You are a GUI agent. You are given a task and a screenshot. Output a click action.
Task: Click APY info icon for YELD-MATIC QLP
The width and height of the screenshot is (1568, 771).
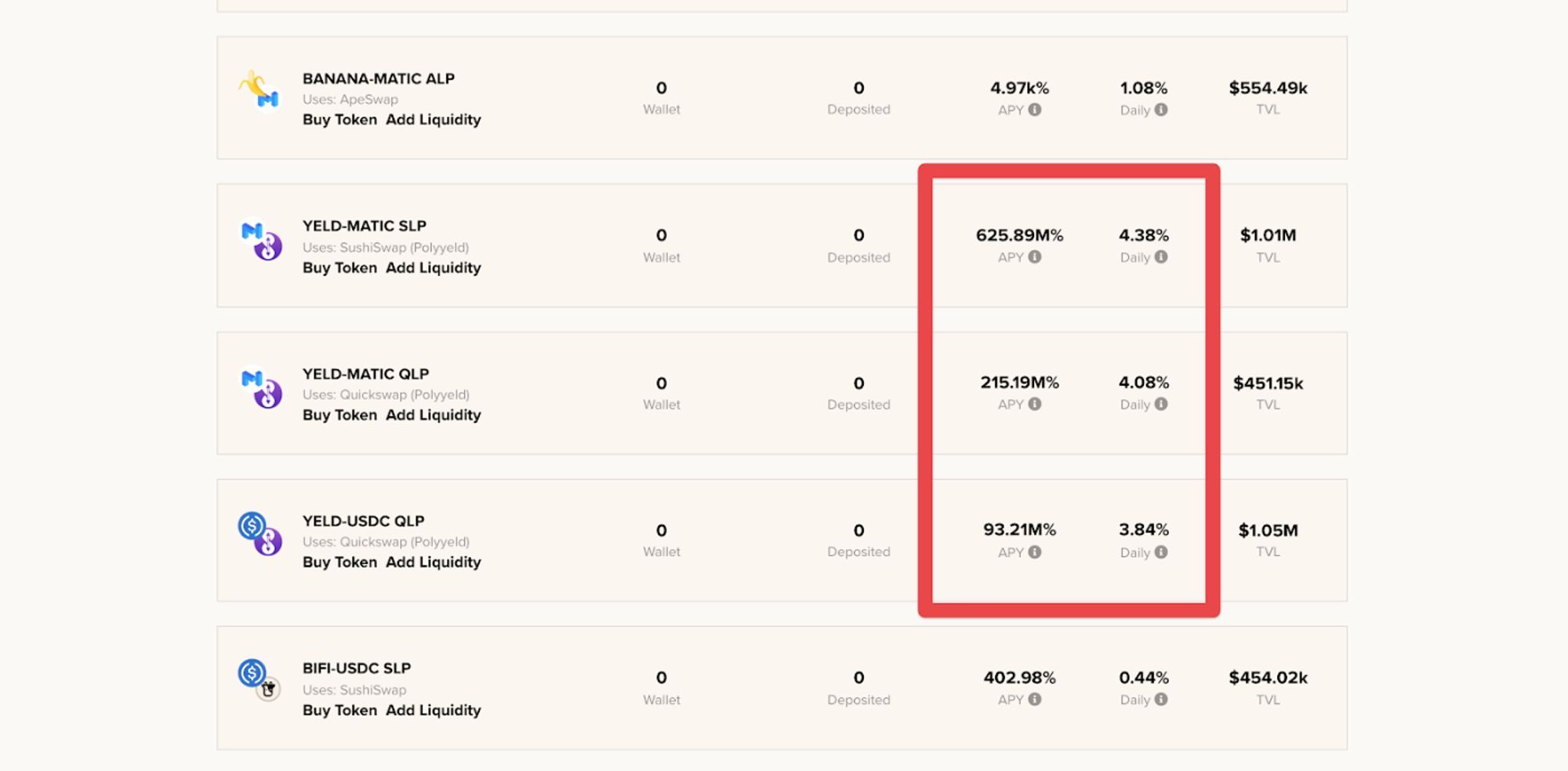pyautogui.click(x=1035, y=405)
